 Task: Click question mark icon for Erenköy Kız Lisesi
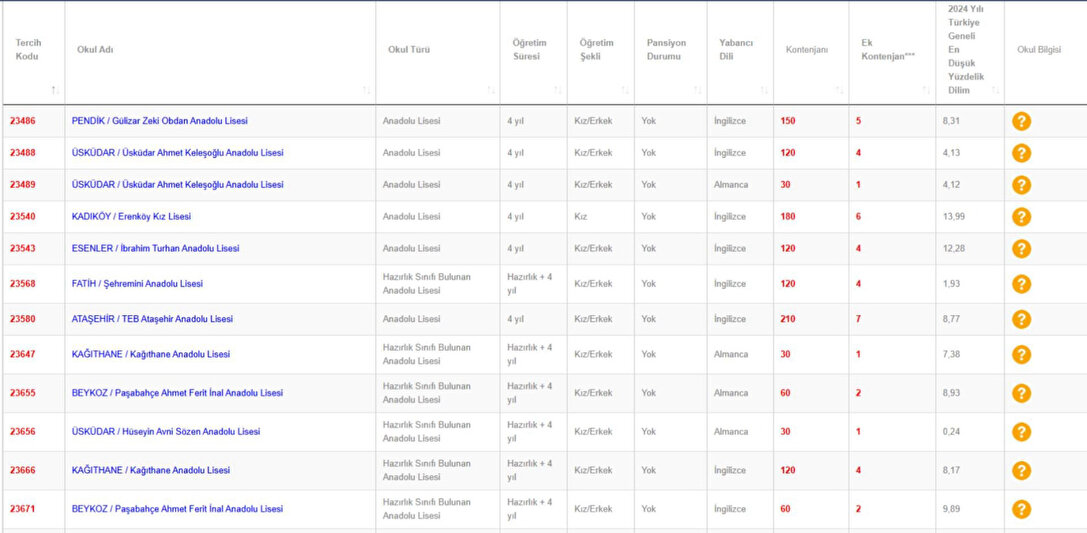click(x=1021, y=217)
